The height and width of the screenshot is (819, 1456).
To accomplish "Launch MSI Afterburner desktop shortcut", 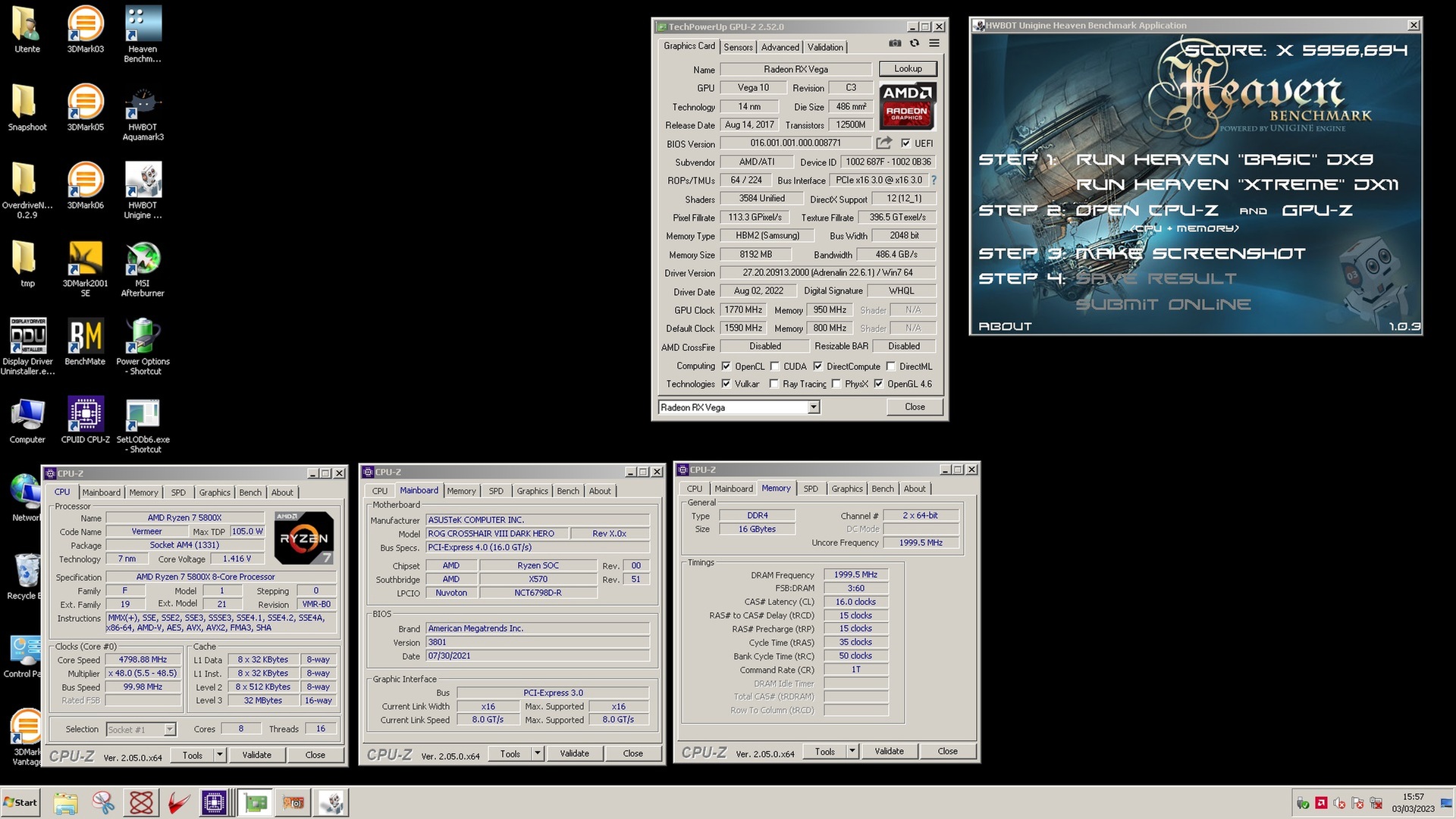I will click(143, 268).
